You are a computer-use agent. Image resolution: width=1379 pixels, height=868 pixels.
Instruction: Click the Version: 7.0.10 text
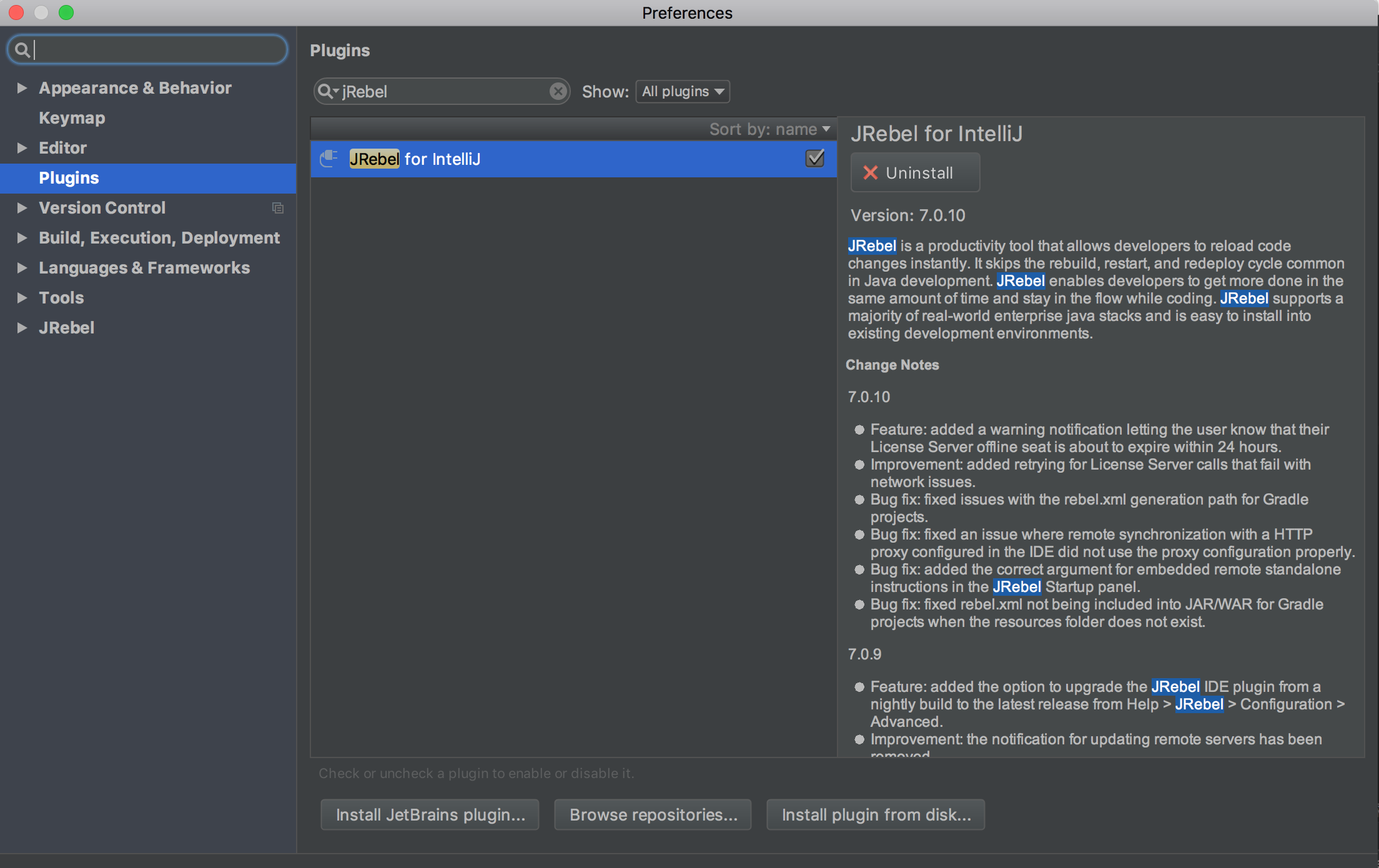coord(908,215)
